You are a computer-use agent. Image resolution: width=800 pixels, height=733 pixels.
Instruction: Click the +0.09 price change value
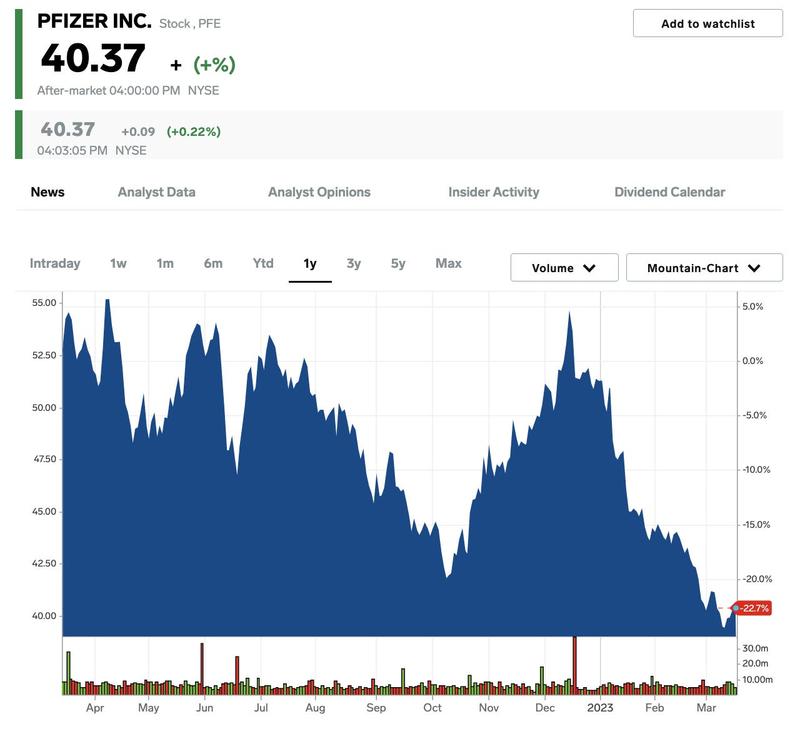(138, 132)
